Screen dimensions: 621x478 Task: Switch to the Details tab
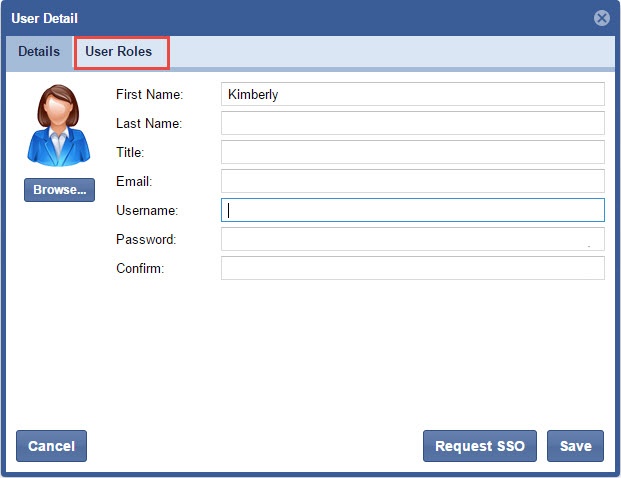pos(39,51)
